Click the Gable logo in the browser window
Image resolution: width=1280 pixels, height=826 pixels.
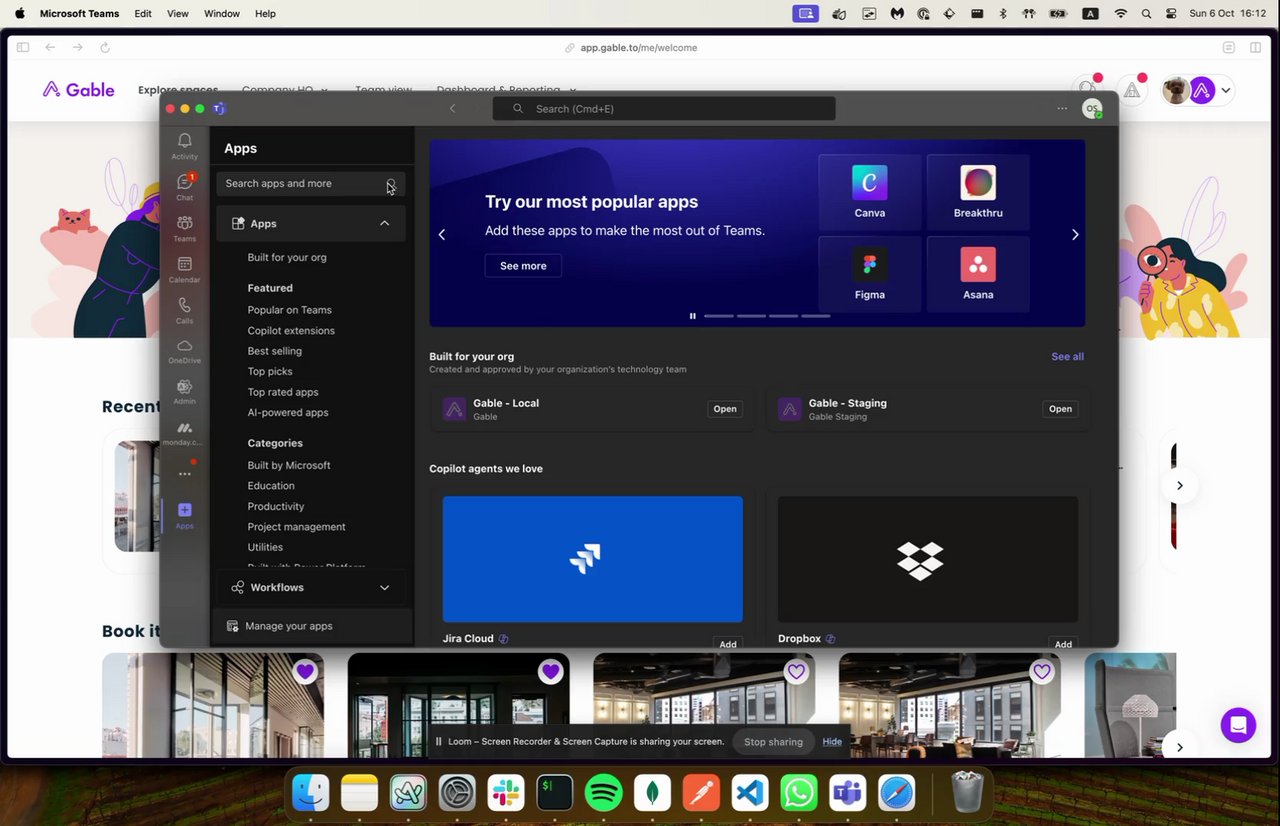click(78, 90)
